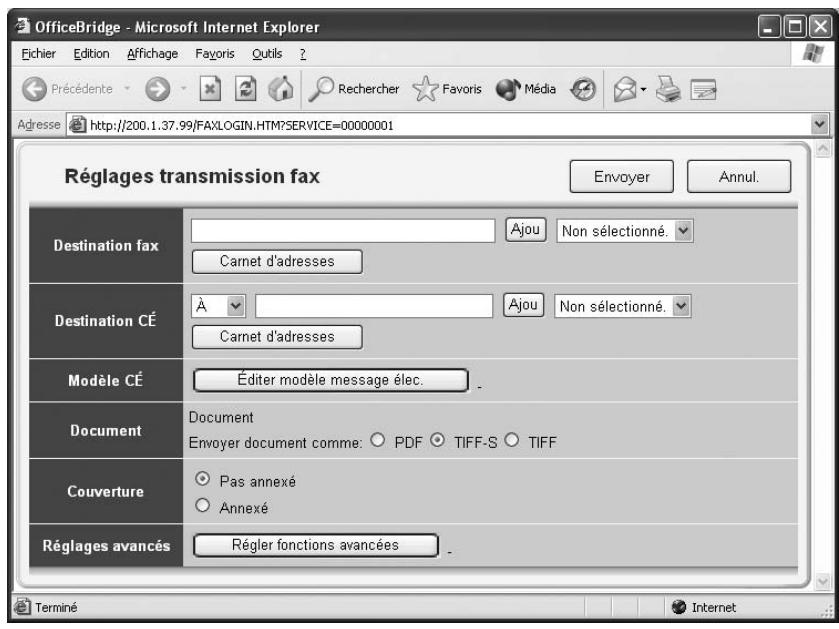839x629 pixels.
Task: Click the Destination fax number input field
Action: pos(340,228)
